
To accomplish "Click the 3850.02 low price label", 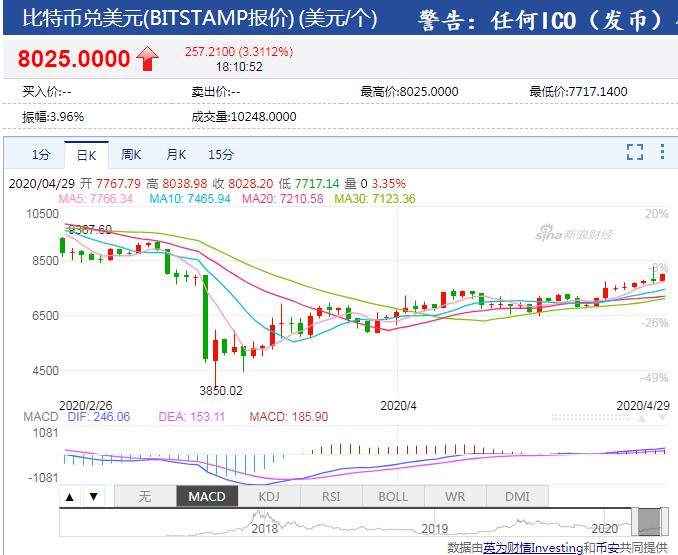I will pos(221,391).
